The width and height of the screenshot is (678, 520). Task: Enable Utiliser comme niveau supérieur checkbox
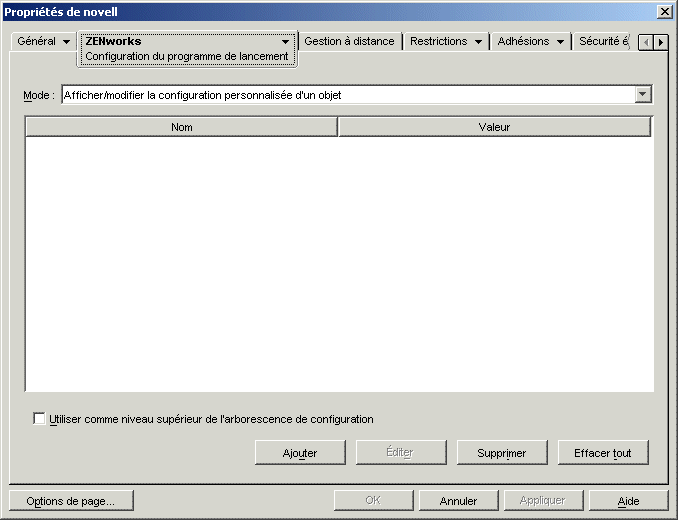(x=39, y=419)
